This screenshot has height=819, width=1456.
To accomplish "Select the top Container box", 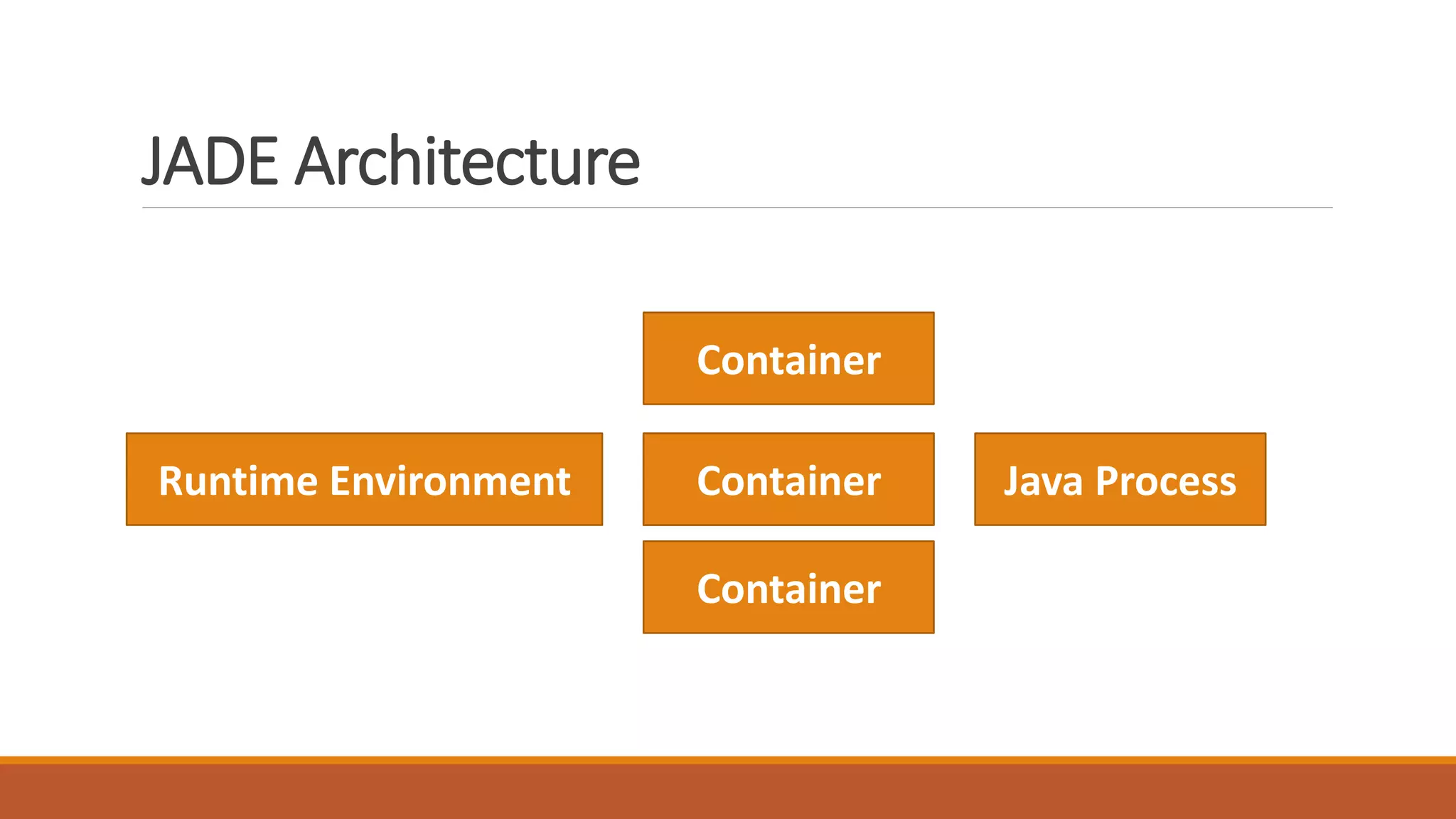I will (x=788, y=358).
